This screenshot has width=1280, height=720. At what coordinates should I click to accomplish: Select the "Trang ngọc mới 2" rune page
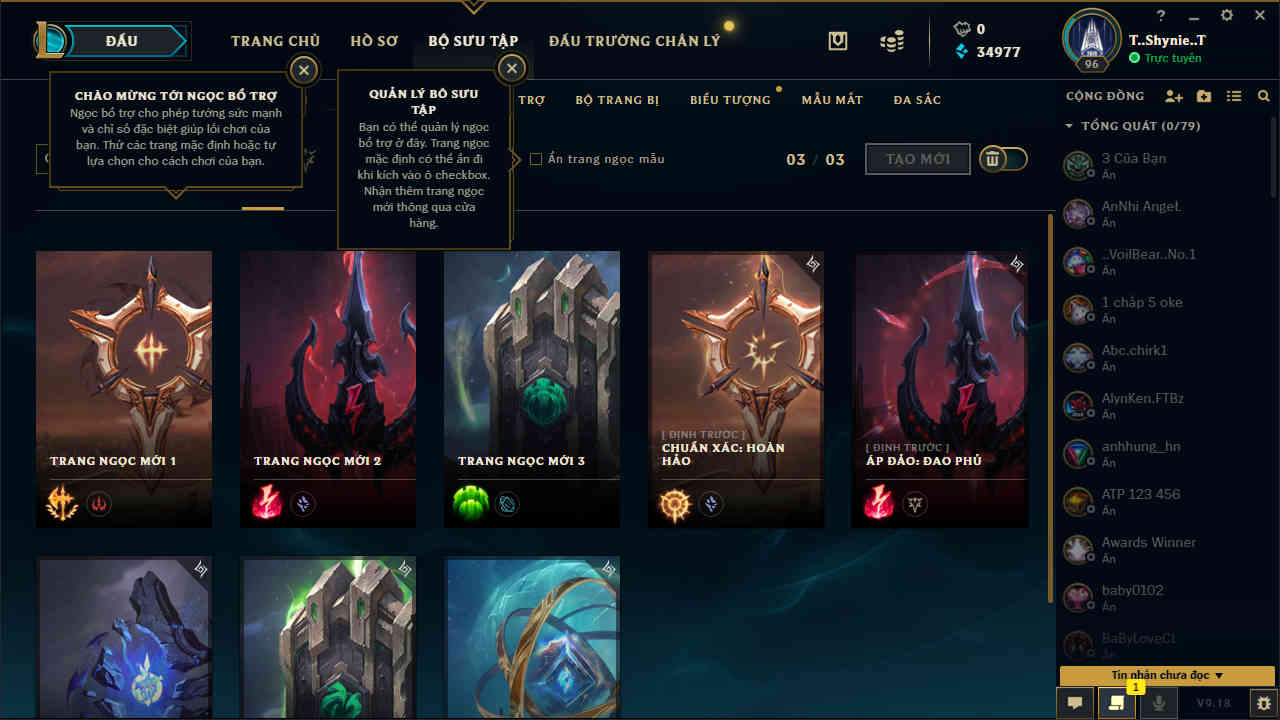point(328,389)
